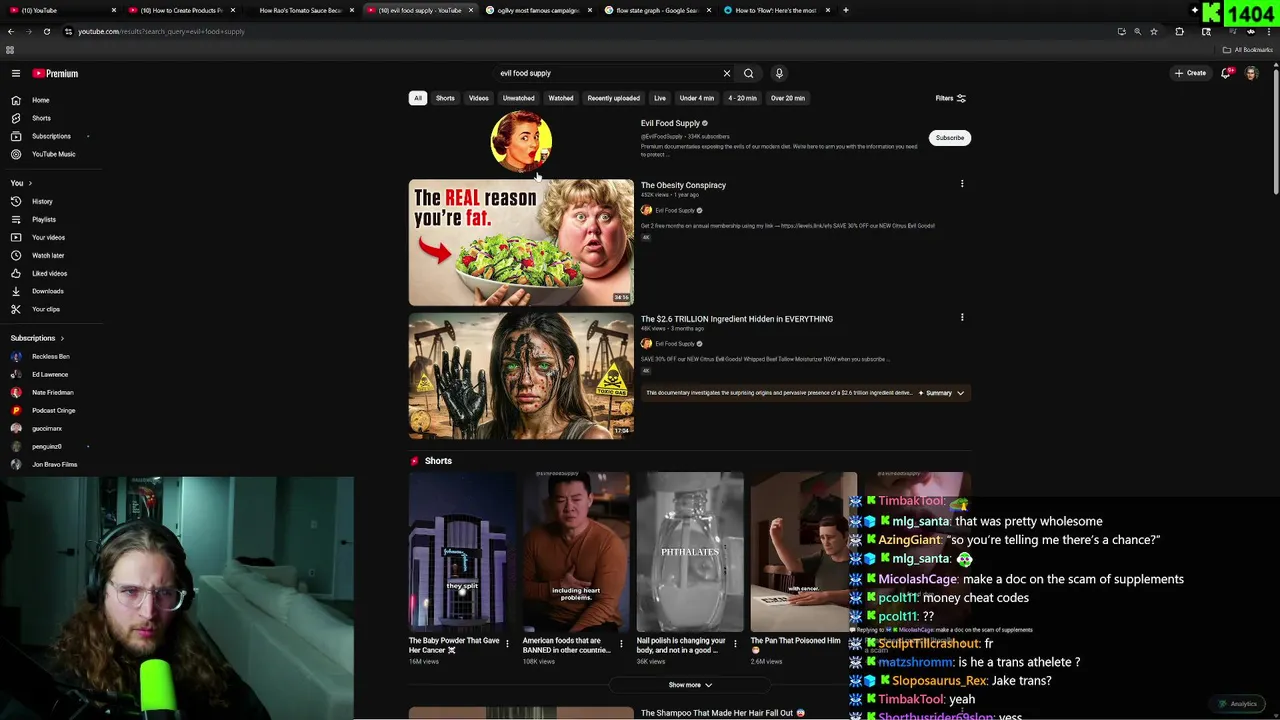Select the All filter chip
1280x720 pixels.
418,98
